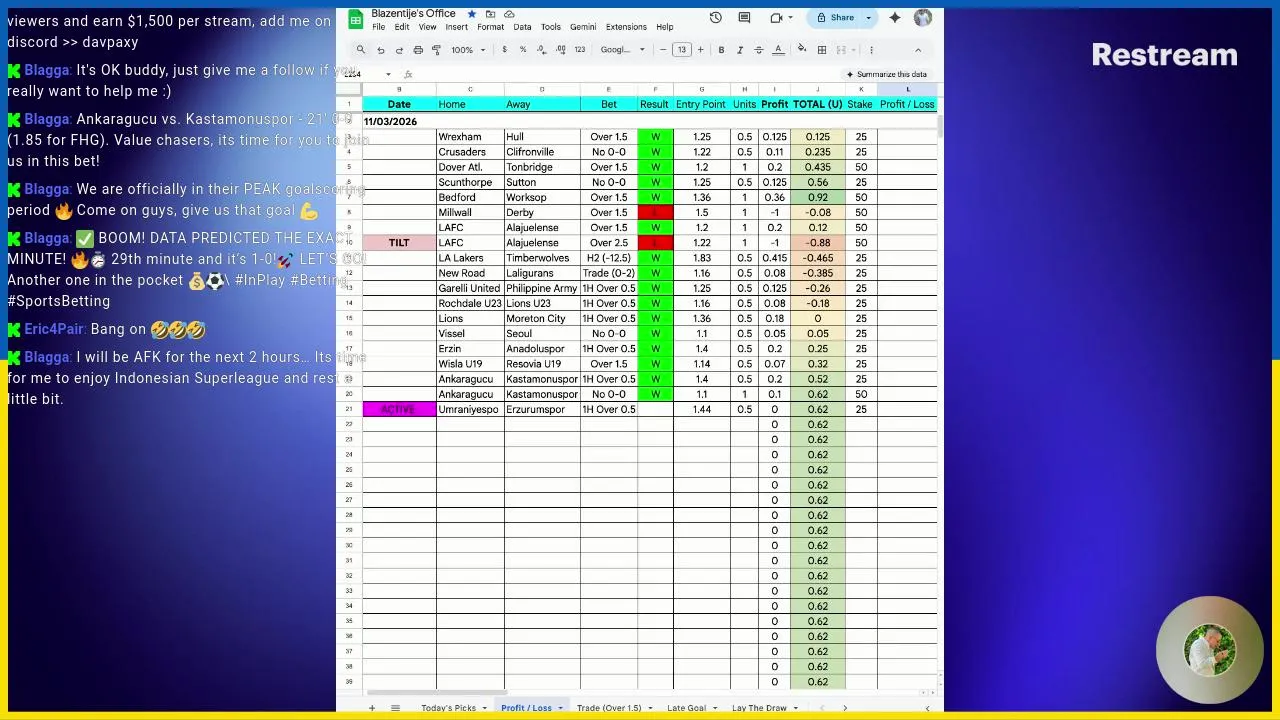Toggle italic formatting
The width and height of the screenshot is (1280, 720).
(740, 50)
